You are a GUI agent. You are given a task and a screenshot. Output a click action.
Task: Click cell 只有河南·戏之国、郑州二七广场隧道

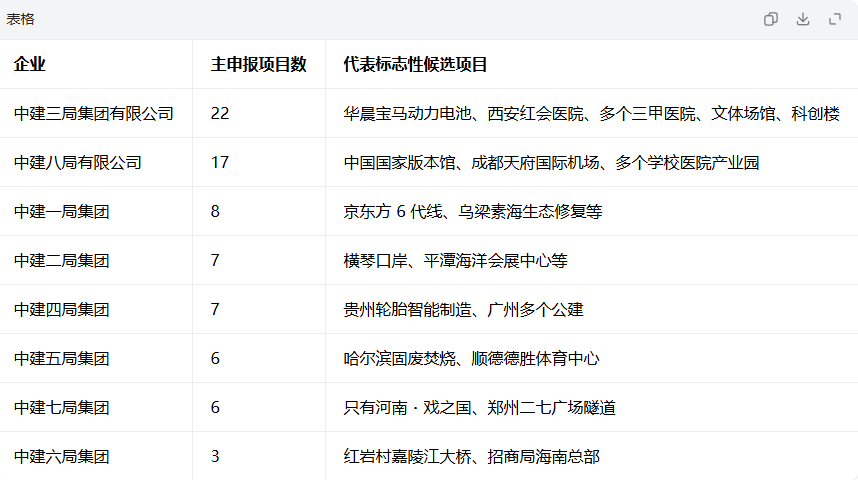pyautogui.click(x=479, y=407)
